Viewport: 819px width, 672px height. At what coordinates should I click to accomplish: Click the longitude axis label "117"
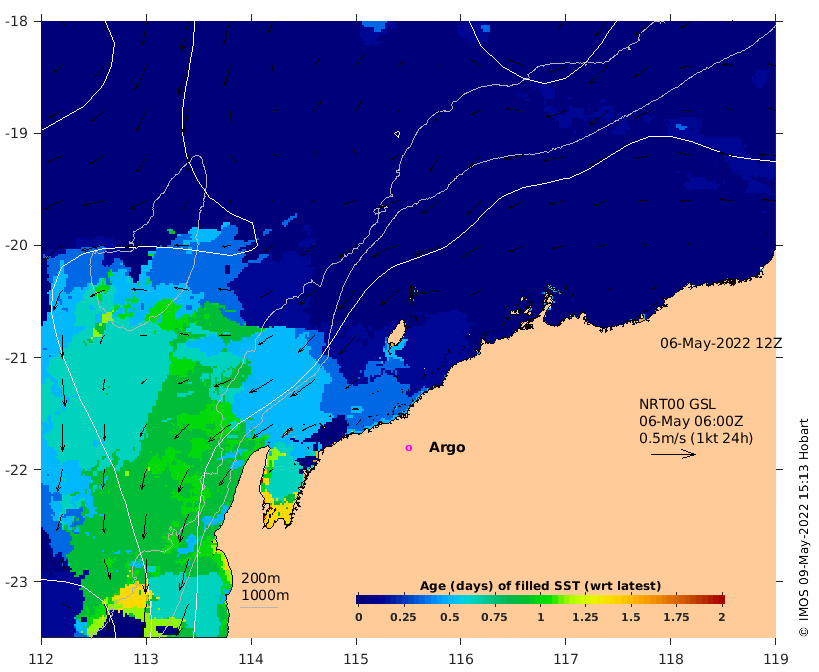566,659
